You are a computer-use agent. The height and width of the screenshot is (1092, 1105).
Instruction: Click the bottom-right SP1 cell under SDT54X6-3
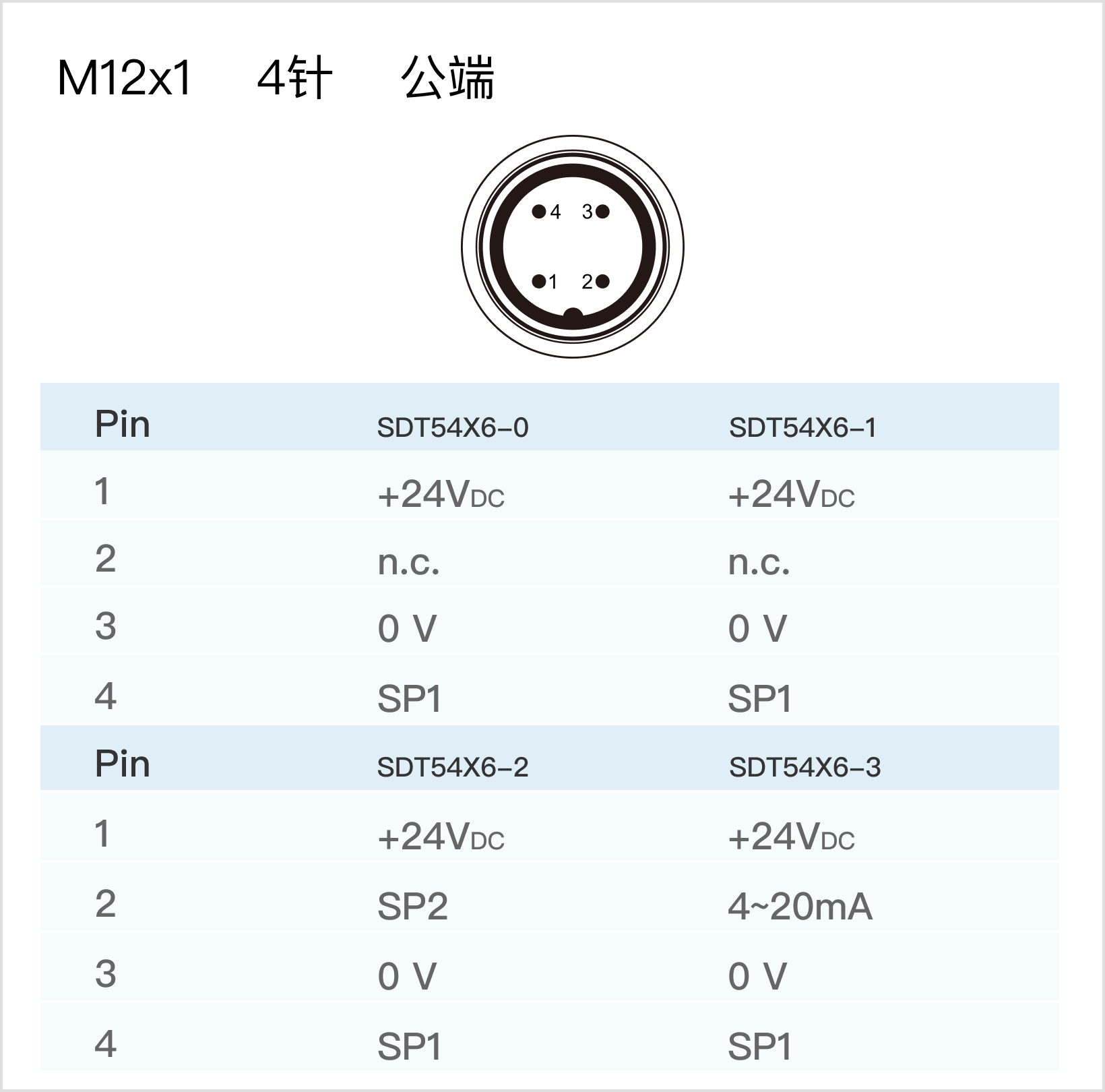[x=759, y=1046]
